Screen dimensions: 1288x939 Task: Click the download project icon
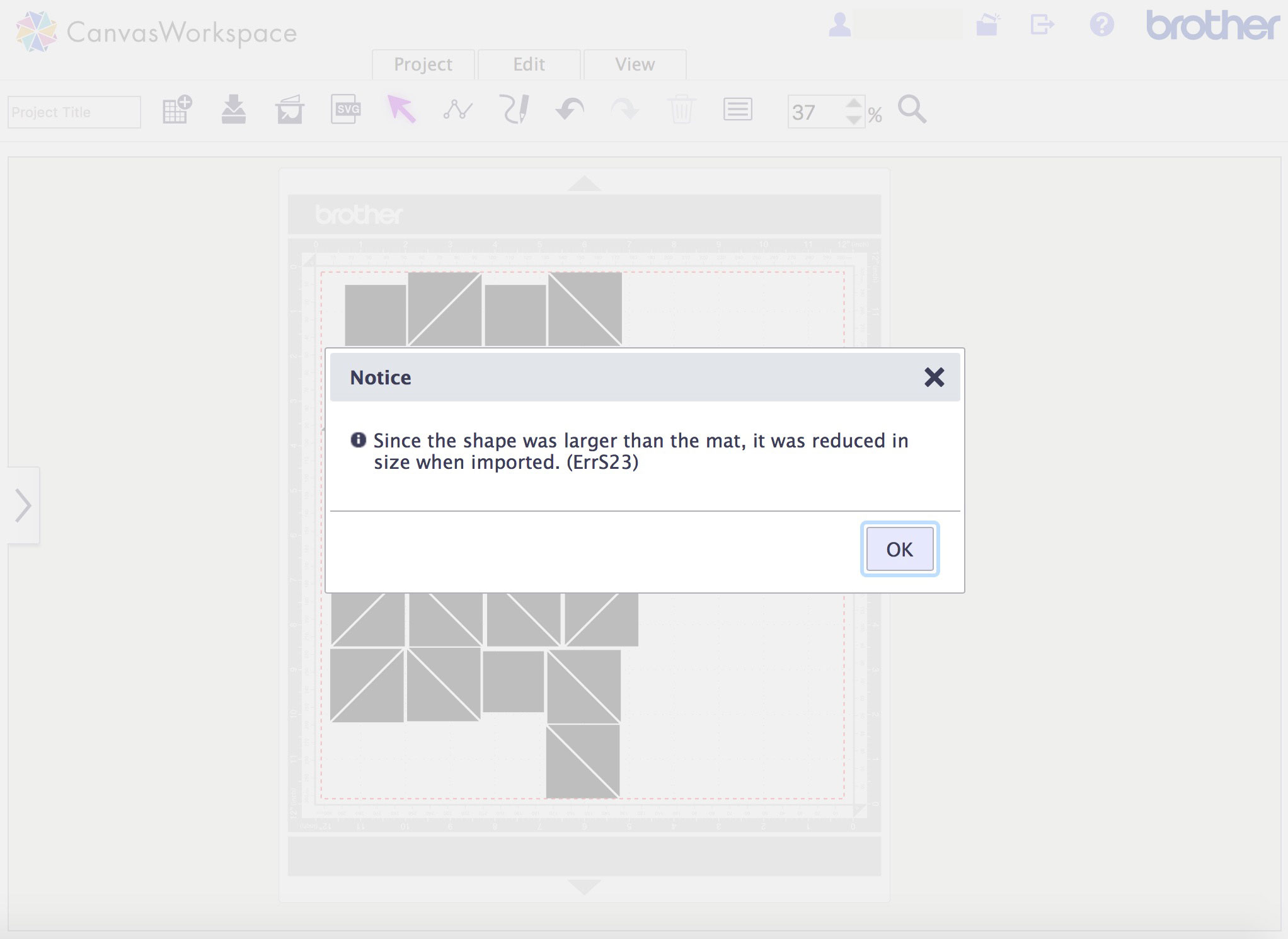(233, 110)
